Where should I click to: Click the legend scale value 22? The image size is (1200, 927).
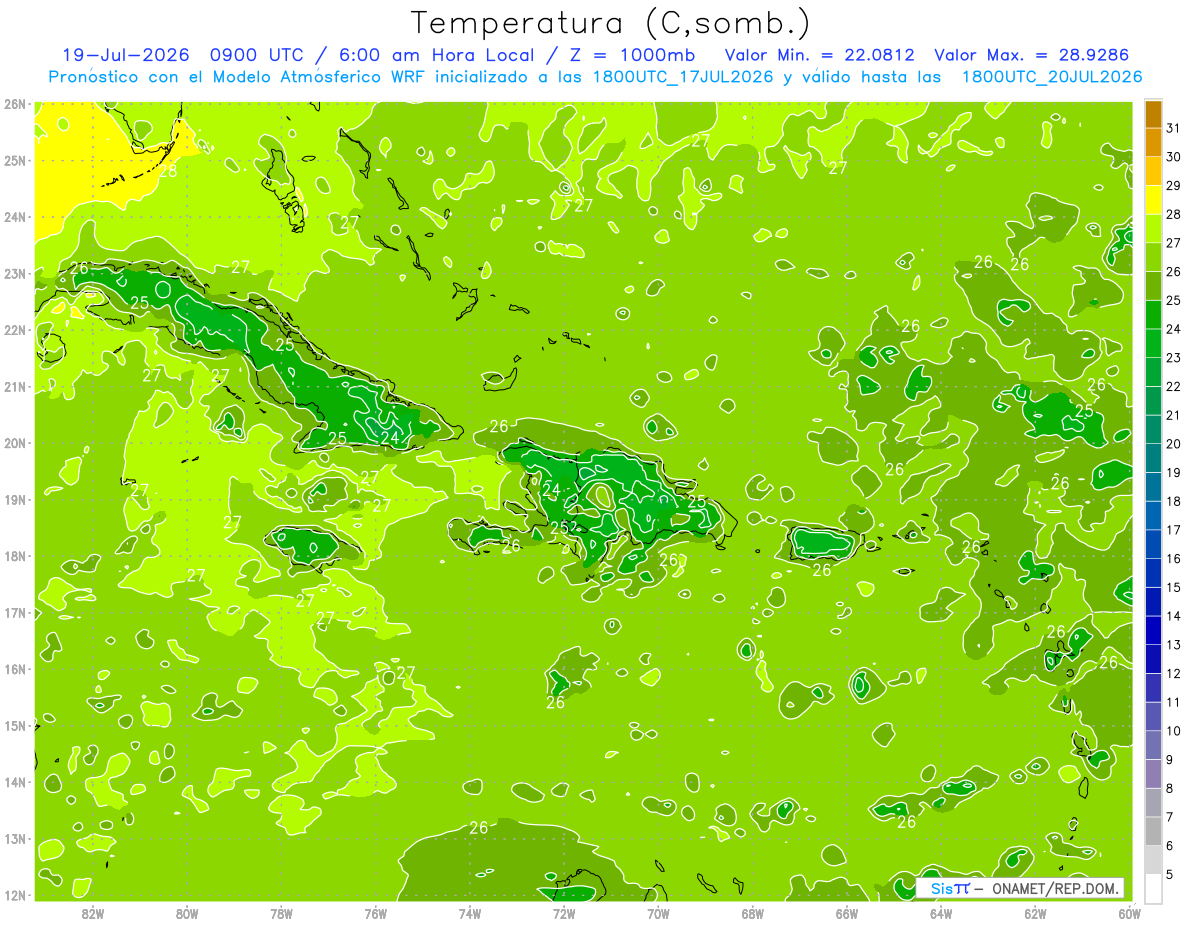click(x=1174, y=387)
